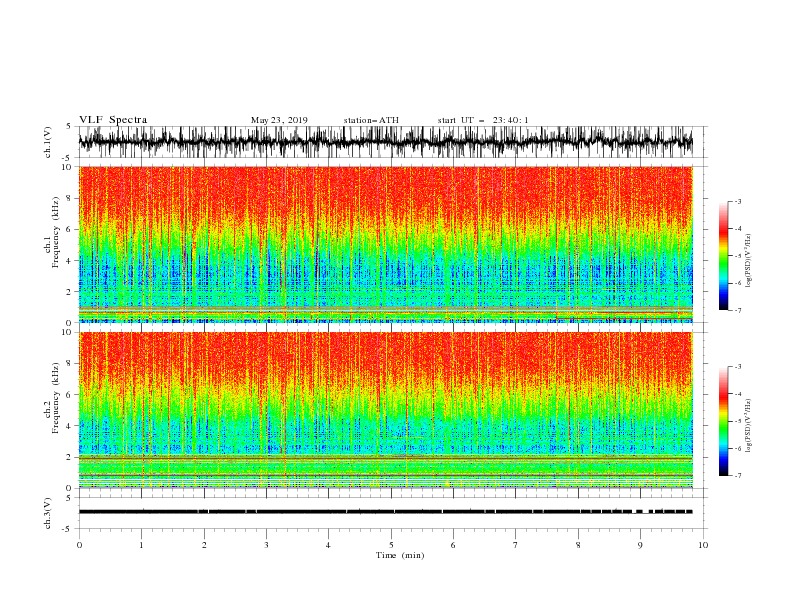Click the ch.1 spectrogram color scale bar

[723, 256]
